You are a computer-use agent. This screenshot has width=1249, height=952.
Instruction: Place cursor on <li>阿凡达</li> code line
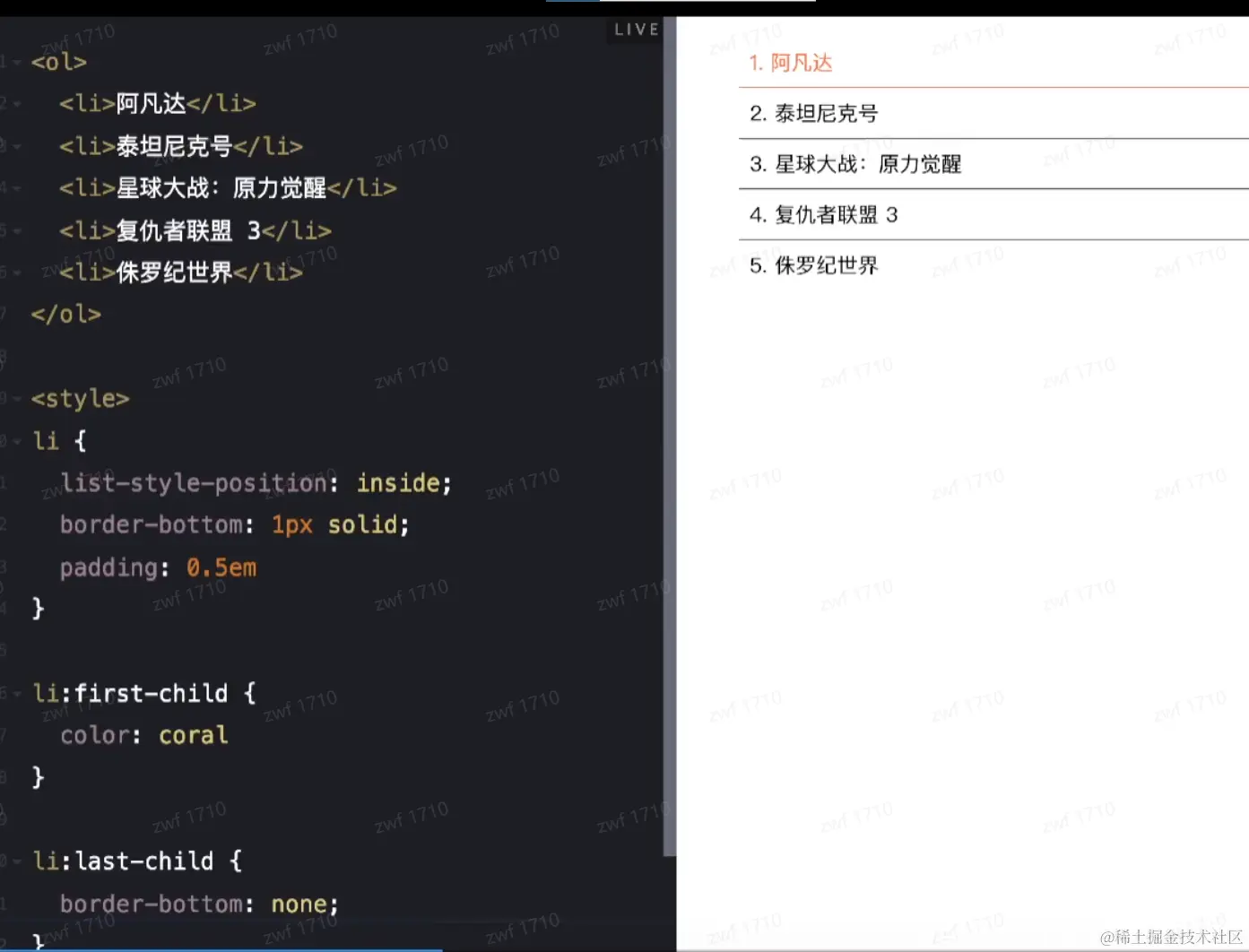pos(158,104)
